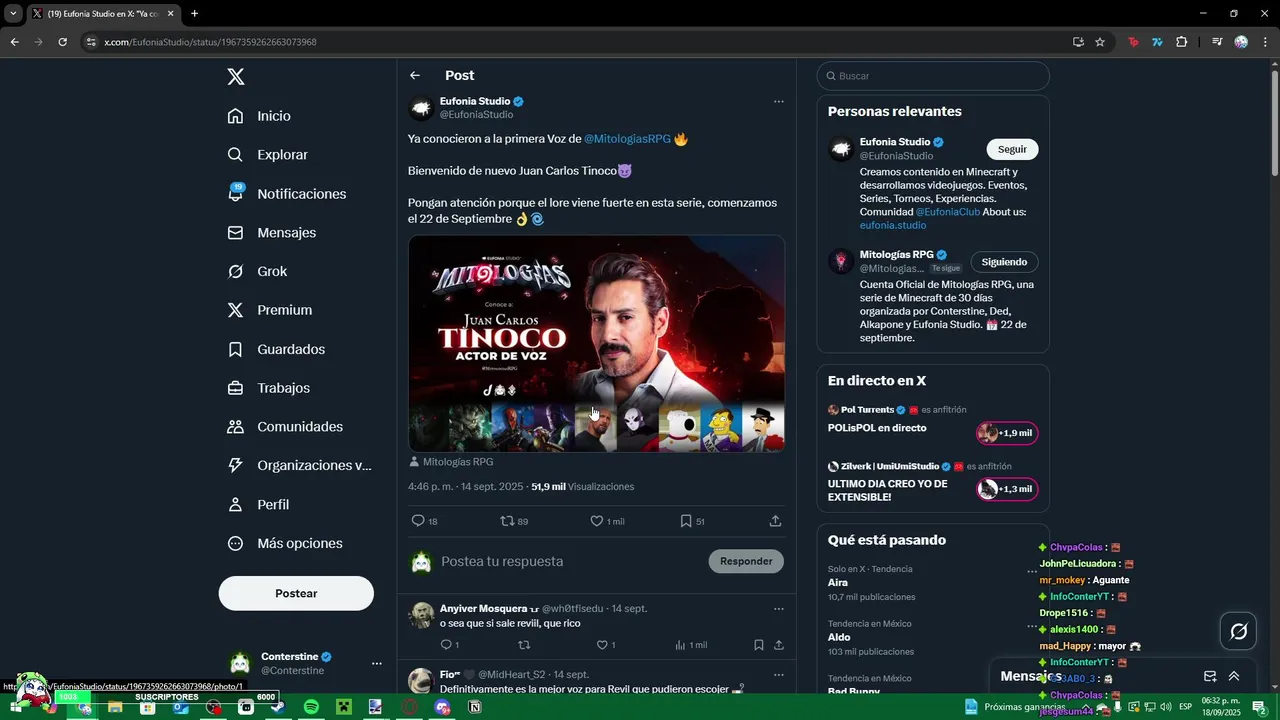Open the 51,9 mil Visualizaciones stats
The image size is (1280, 720).
click(x=583, y=487)
